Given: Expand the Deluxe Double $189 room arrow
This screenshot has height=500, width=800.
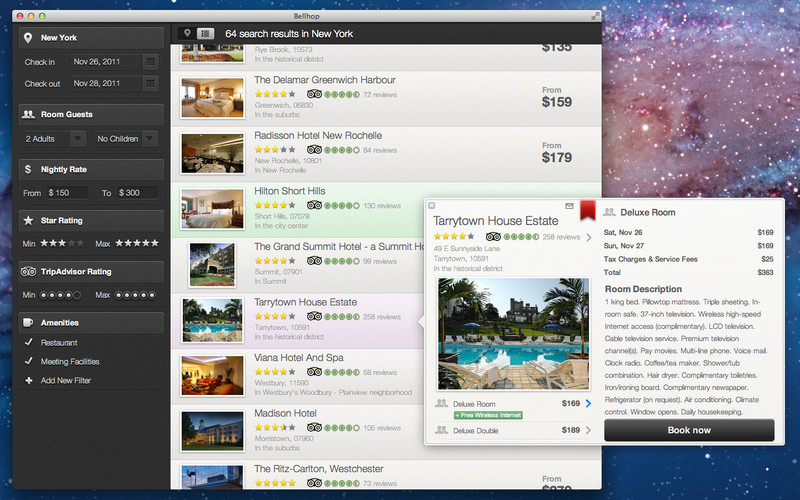Looking at the screenshot, I should click(588, 430).
